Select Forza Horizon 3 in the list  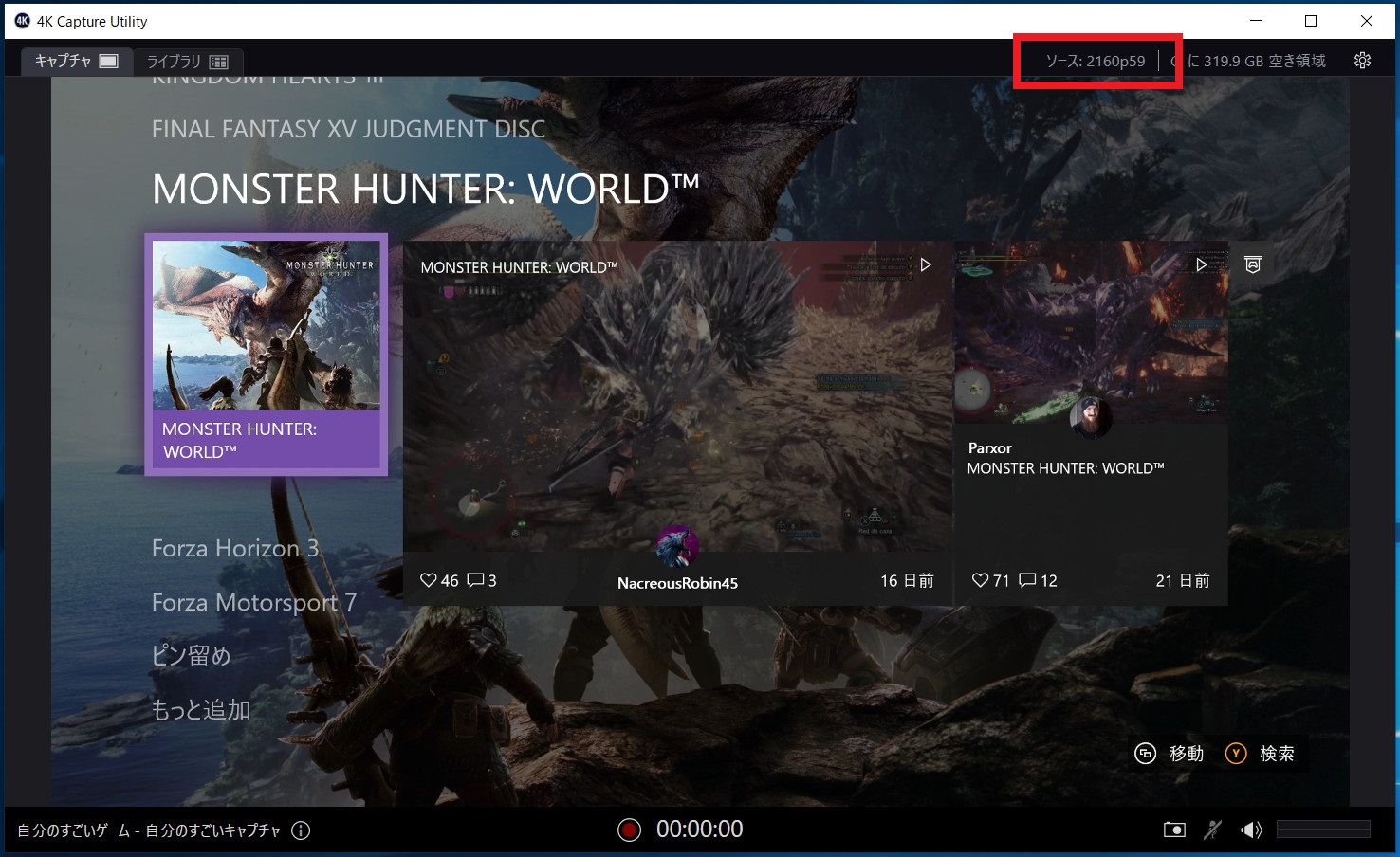click(235, 549)
